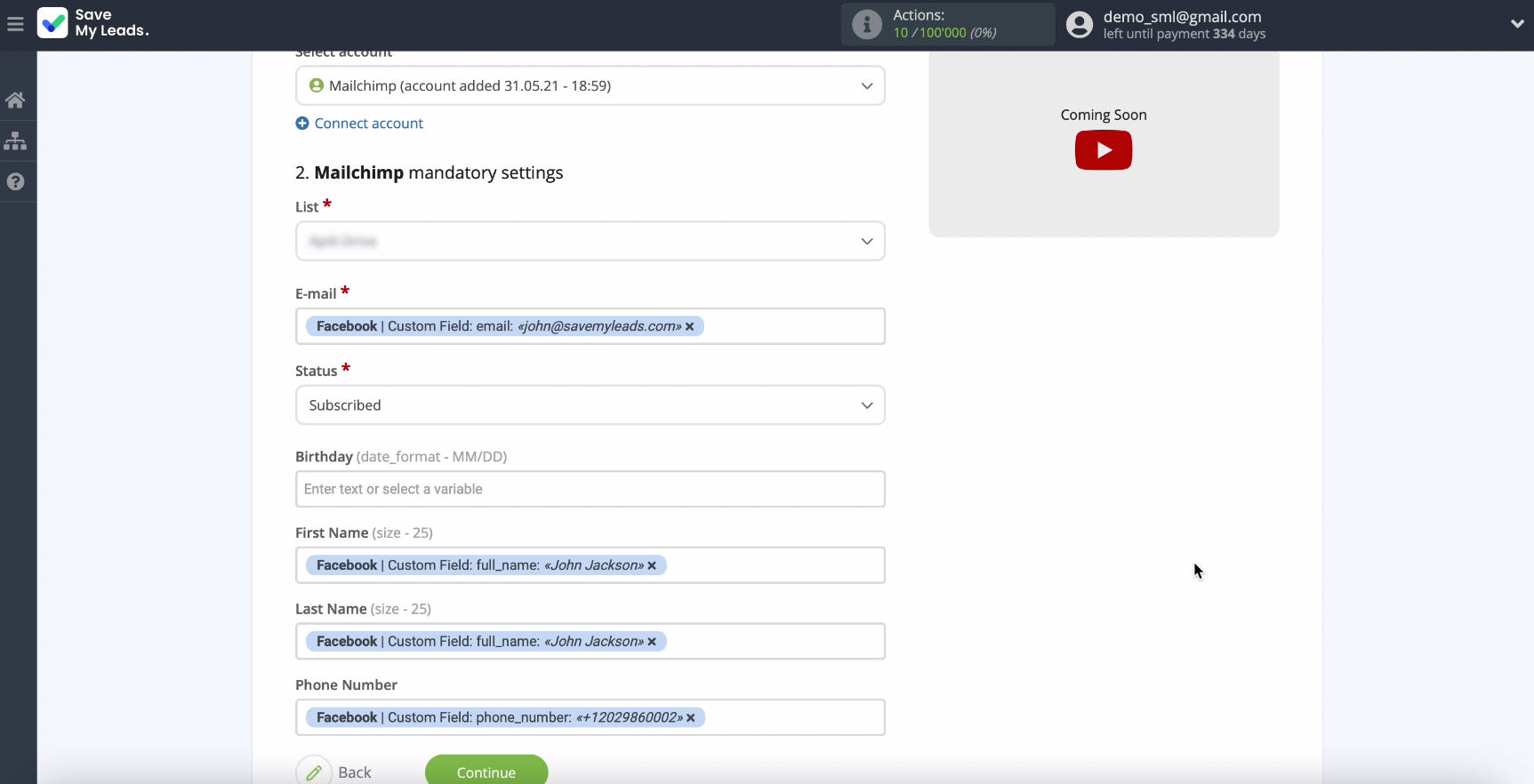Play the Coming Soon YouTube video
This screenshot has width=1534, height=784.
click(1104, 150)
